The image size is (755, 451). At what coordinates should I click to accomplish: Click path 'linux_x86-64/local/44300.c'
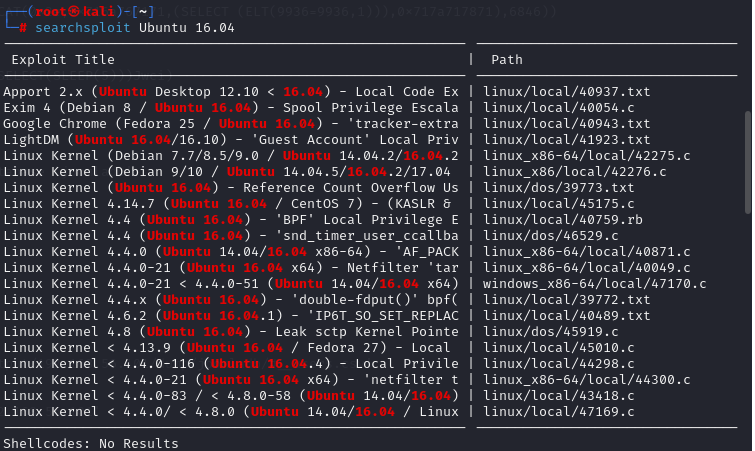(586, 380)
